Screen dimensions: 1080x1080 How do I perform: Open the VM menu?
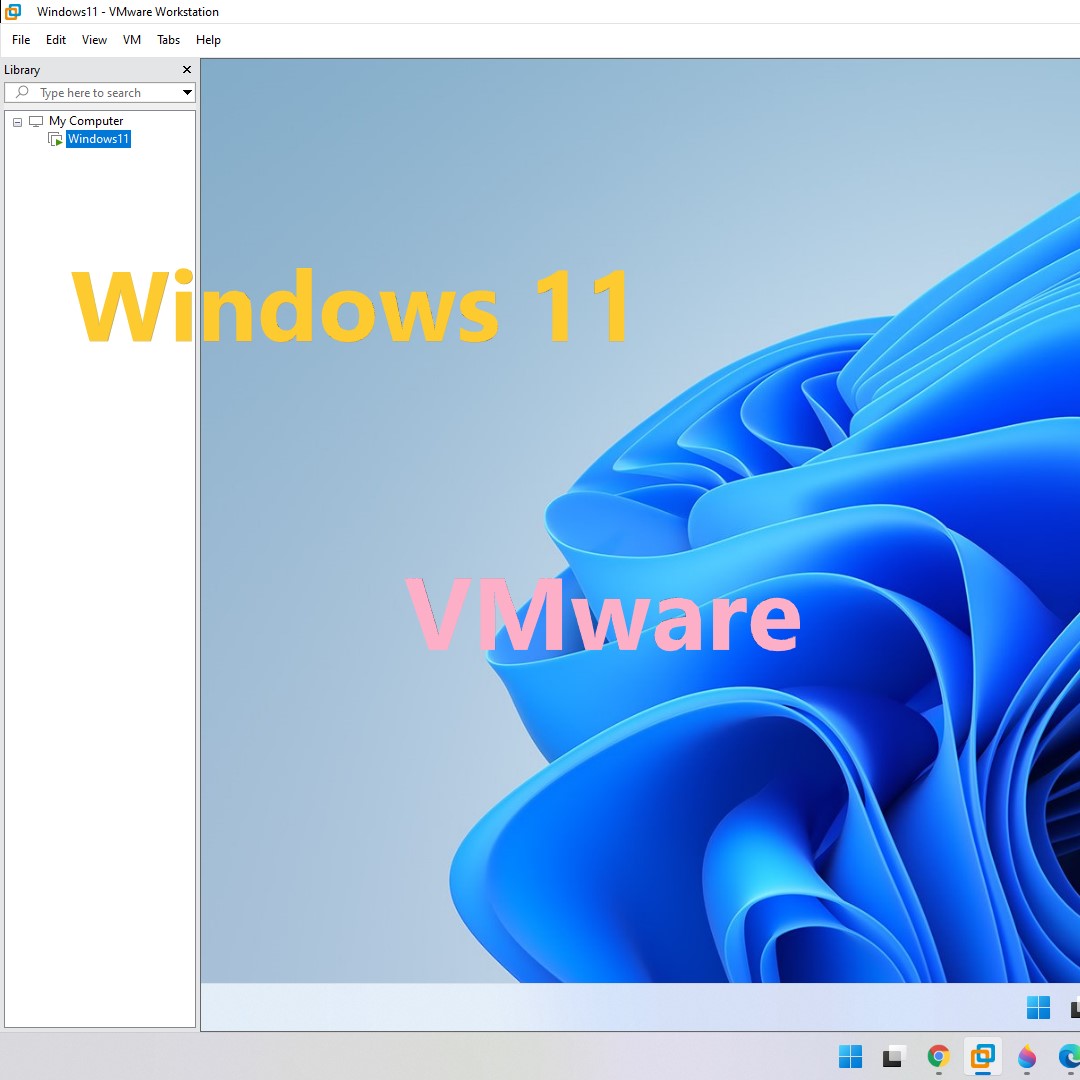pyautogui.click(x=131, y=40)
